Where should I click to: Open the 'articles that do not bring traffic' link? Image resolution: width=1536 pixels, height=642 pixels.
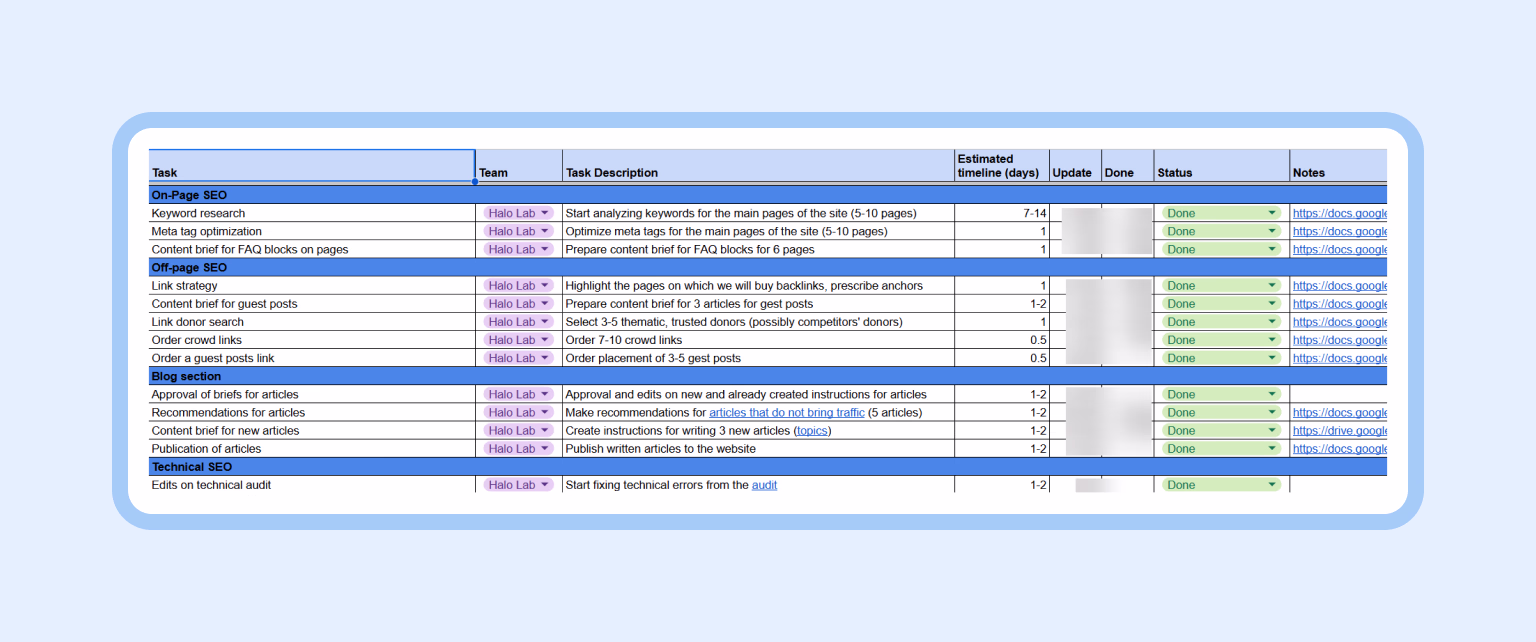click(x=787, y=412)
